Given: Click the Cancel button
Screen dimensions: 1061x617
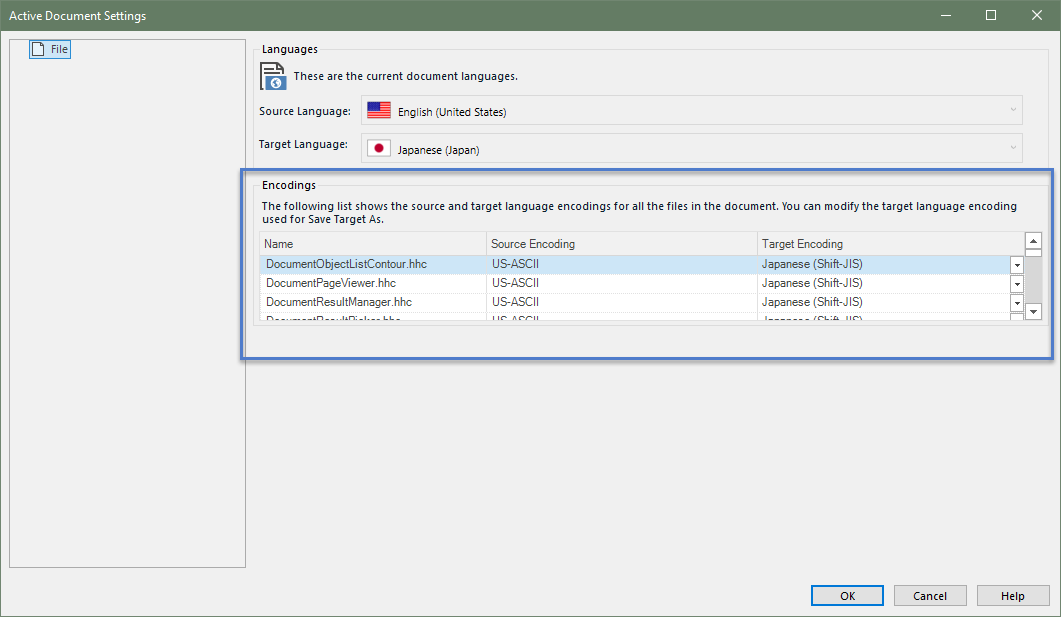Looking at the screenshot, I should coord(930,596).
